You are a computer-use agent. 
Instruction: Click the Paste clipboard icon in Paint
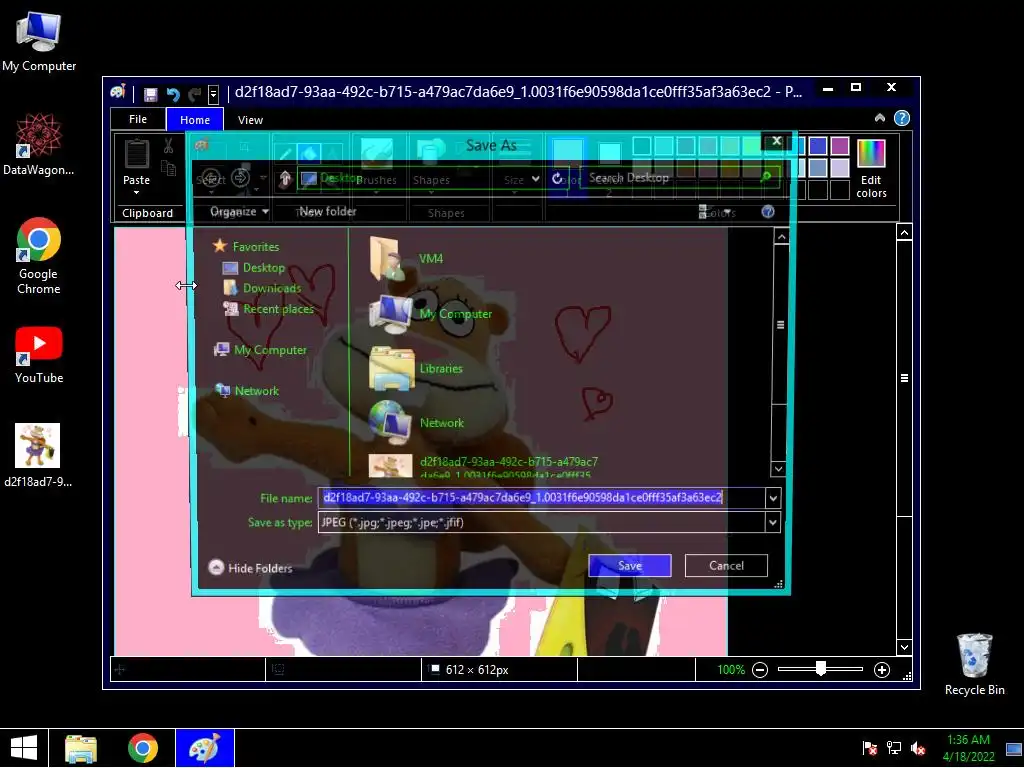click(x=136, y=154)
